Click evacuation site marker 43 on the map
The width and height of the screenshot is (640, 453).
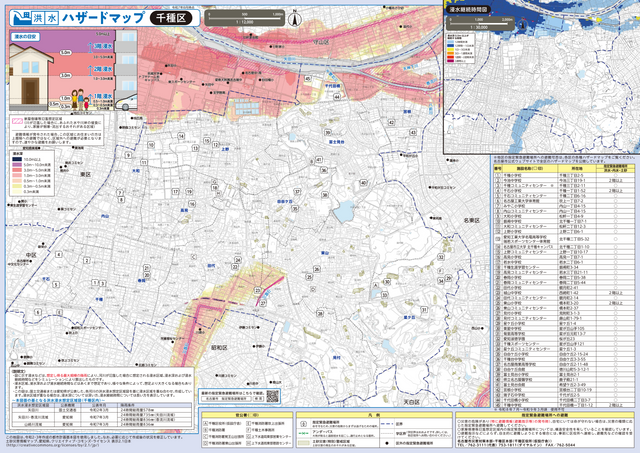(413, 132)
